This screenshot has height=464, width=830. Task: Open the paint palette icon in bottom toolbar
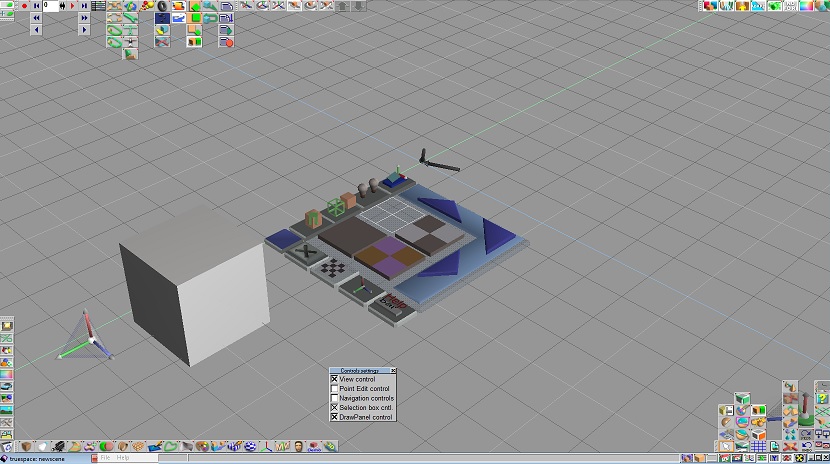pos(202,447)
